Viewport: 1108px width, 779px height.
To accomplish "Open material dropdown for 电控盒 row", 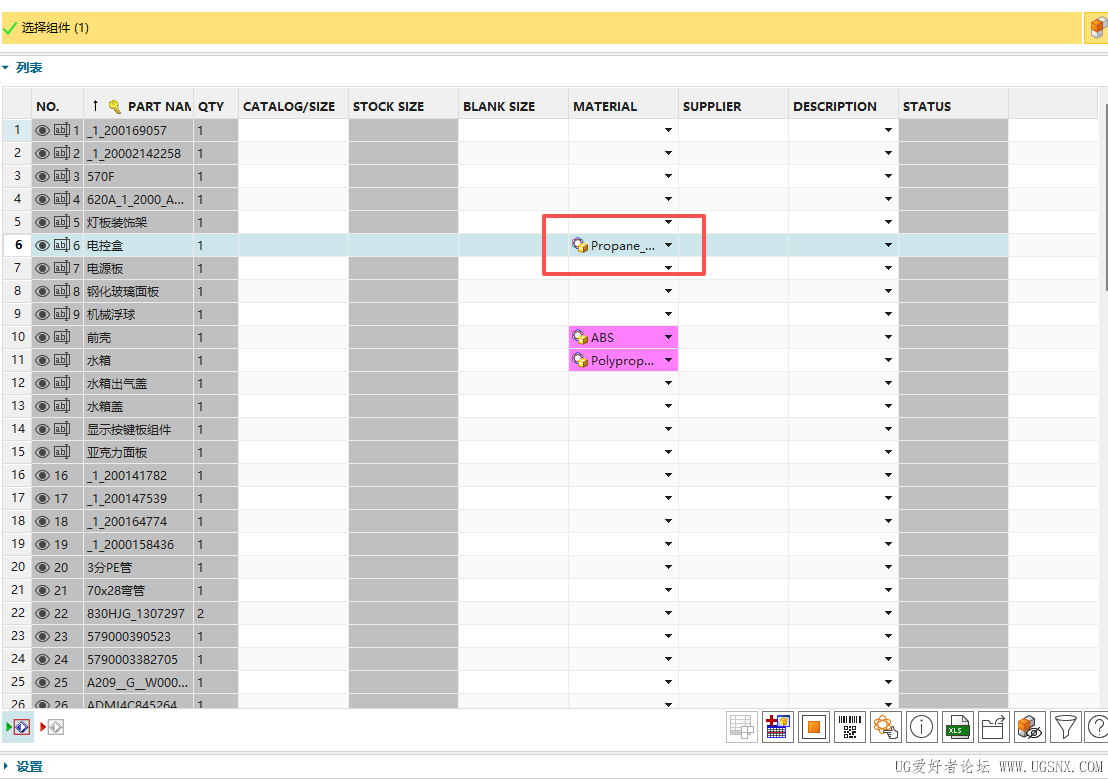I will point(668,245).
